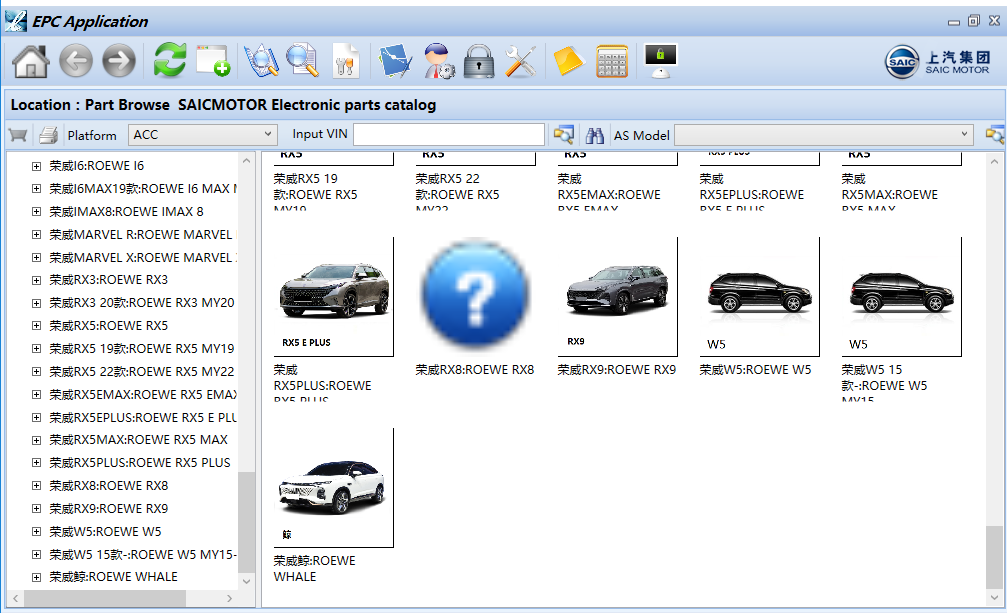Refresh the catalog with green arrows icon

(x=170, y=61)
